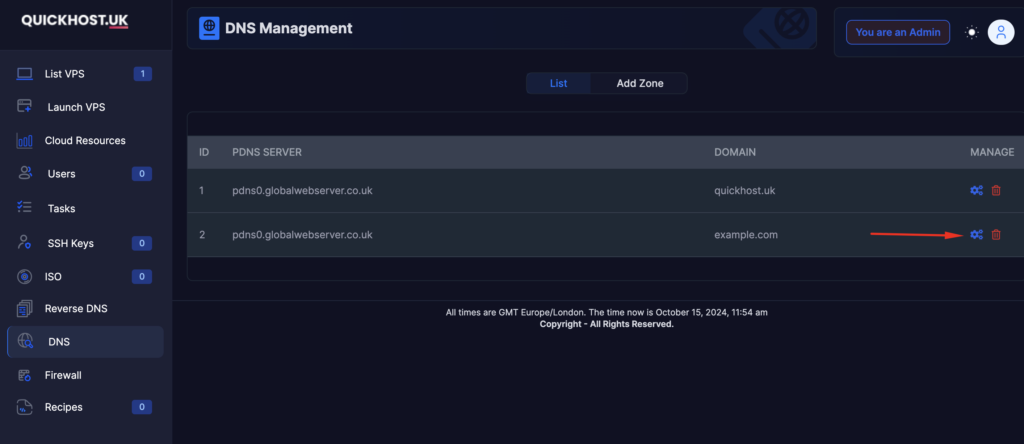Click the SSH Keys icon

(25, 243)
